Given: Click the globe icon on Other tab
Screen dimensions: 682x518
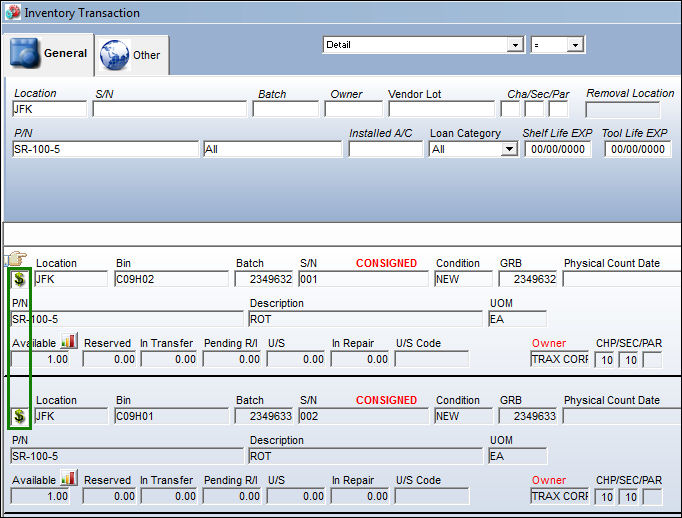Looking at the screenshot, I should (114, 55).
